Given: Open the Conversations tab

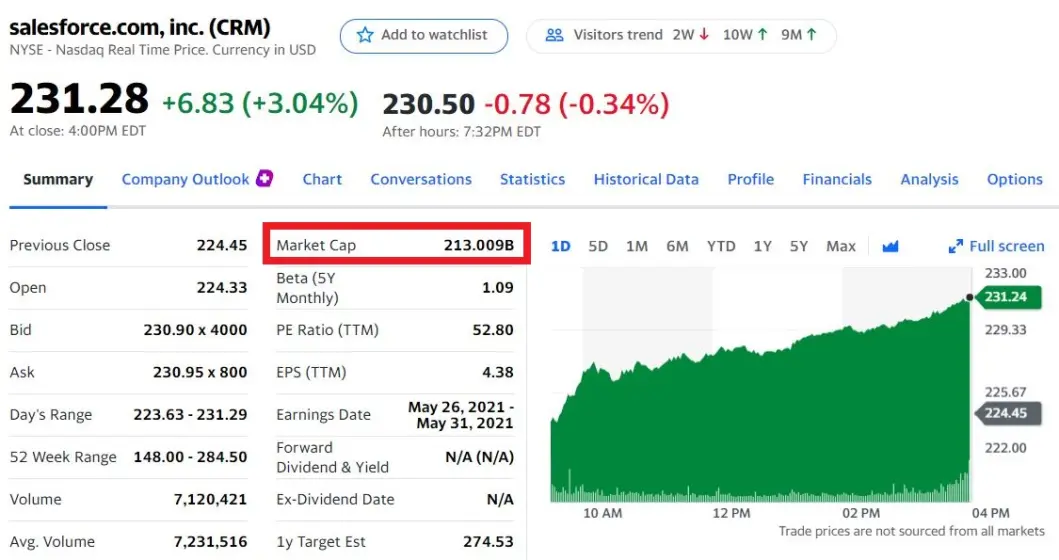Looking at the screenshot, I should pyautogui.click(x=421, y=180).
